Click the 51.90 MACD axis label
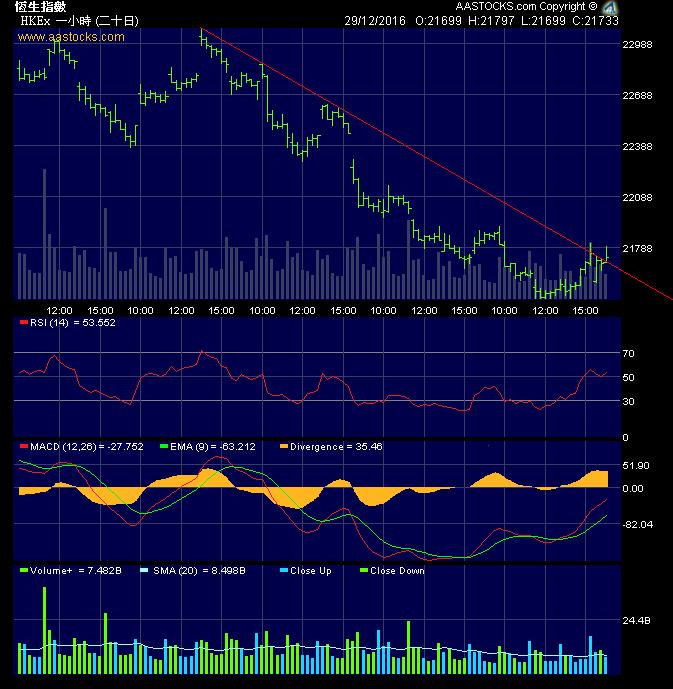This screenshot has width=673, height=689. [636, 466]
